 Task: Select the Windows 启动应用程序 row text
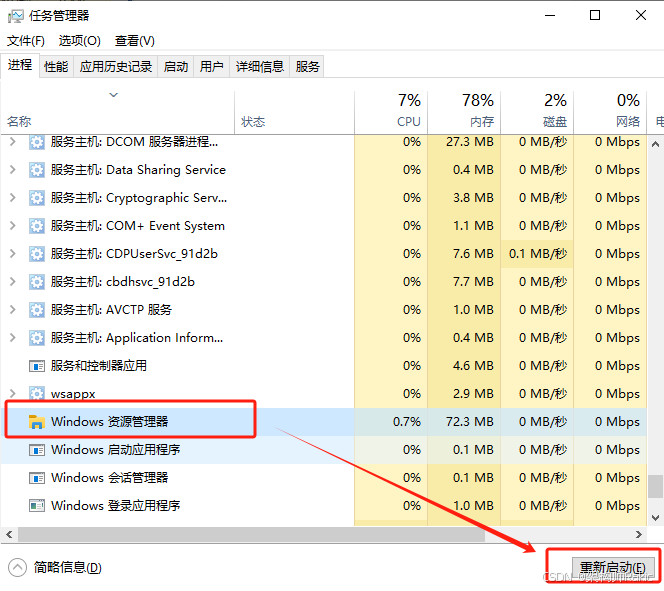click(x=115, y=450)
